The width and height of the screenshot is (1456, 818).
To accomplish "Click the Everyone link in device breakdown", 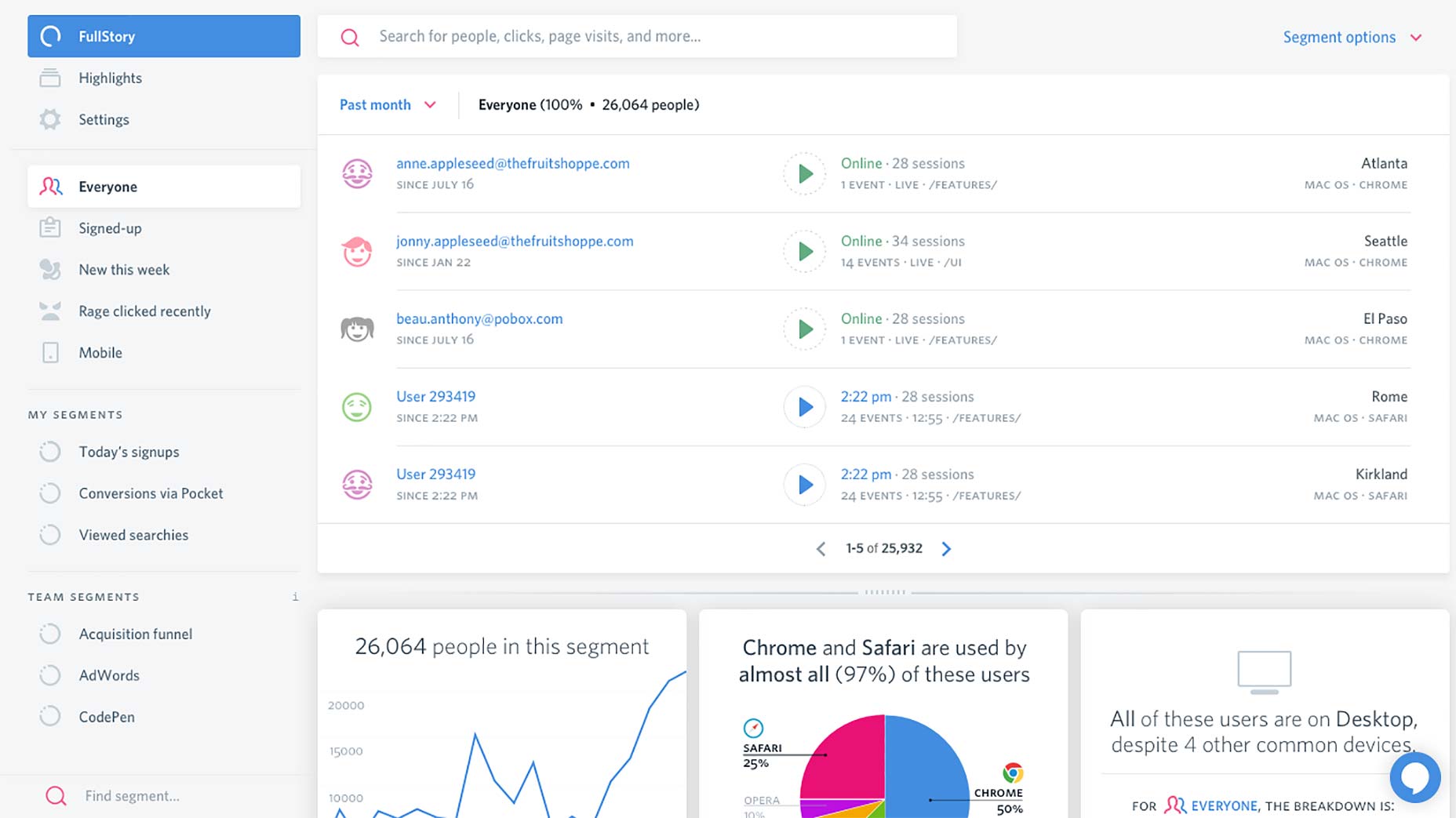I will 1224,805.
